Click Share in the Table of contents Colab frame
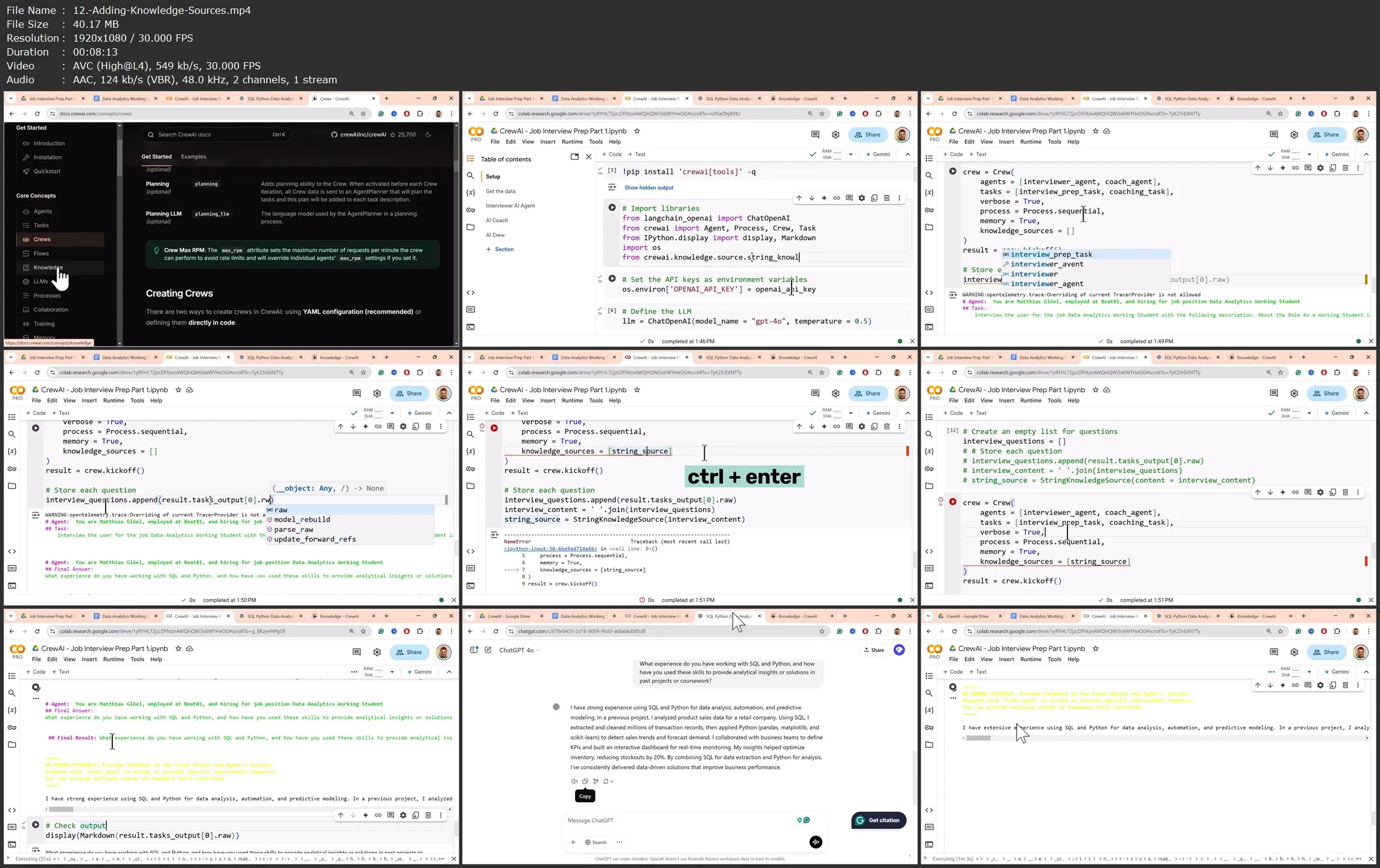This screenshot has height=868, width=1380. tap(868, 135)
